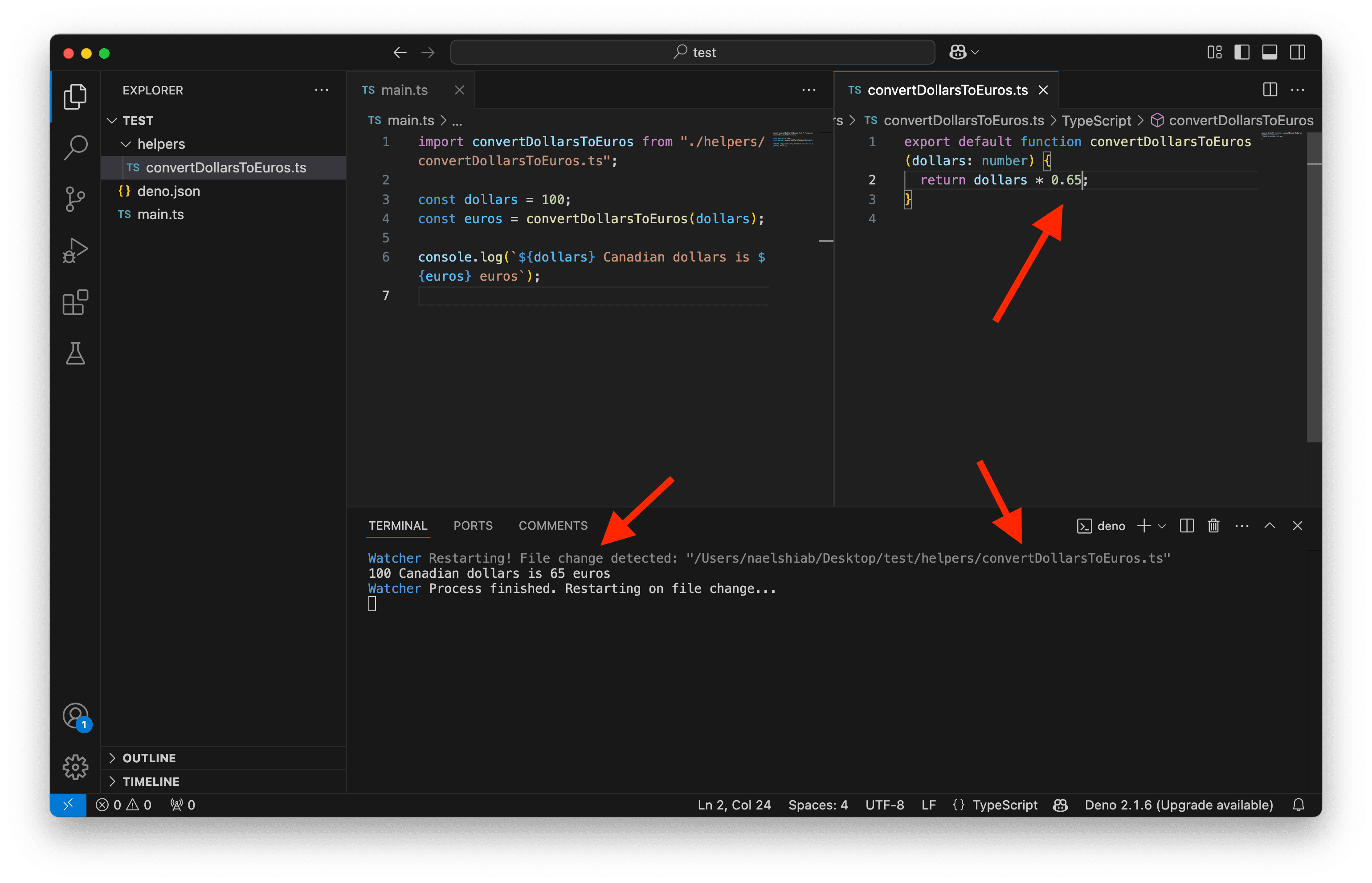Switch to the TERMINAL panel tab
1372x883 pixels.
coord(398,526)
